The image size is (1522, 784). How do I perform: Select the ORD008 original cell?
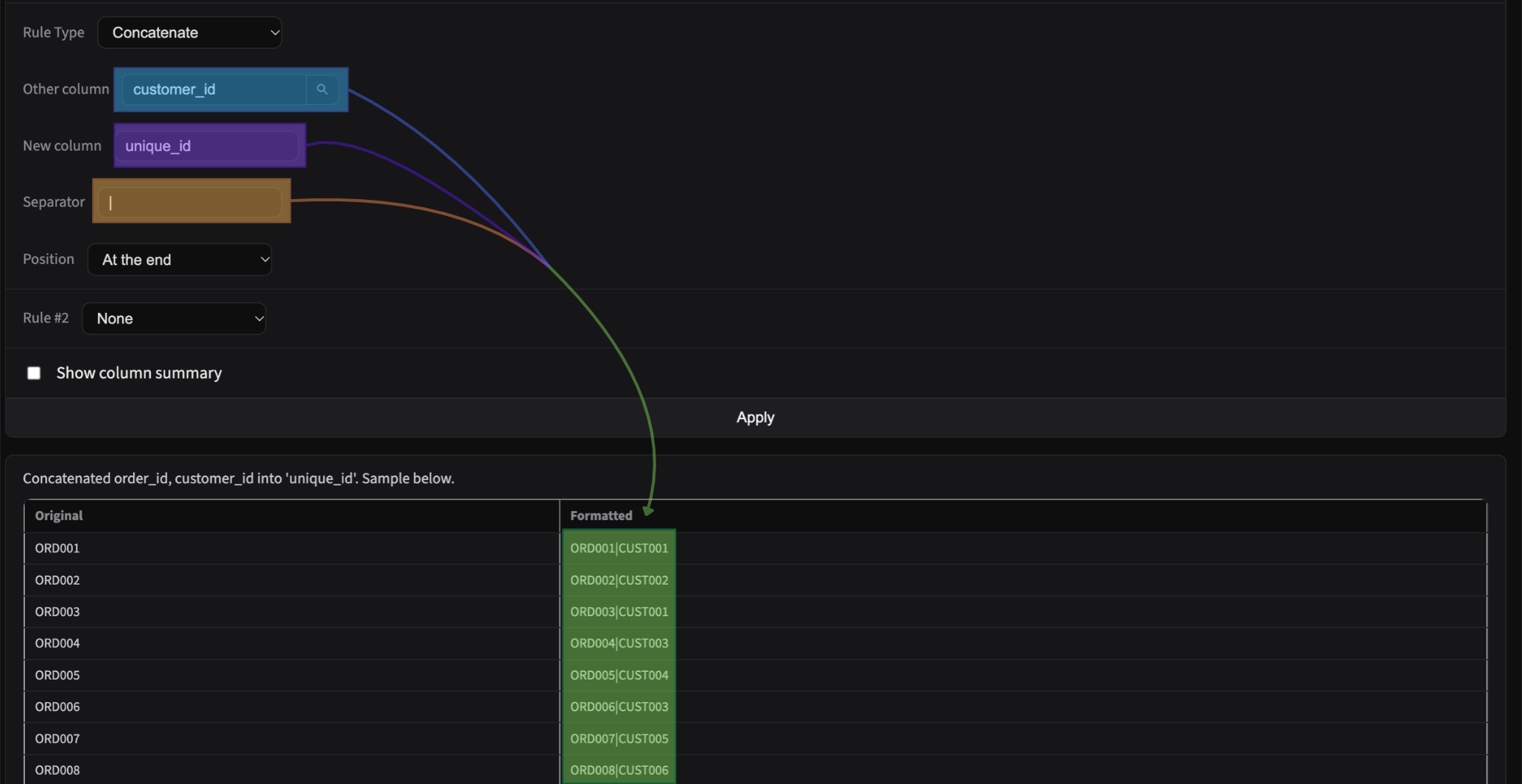[291, 770]
